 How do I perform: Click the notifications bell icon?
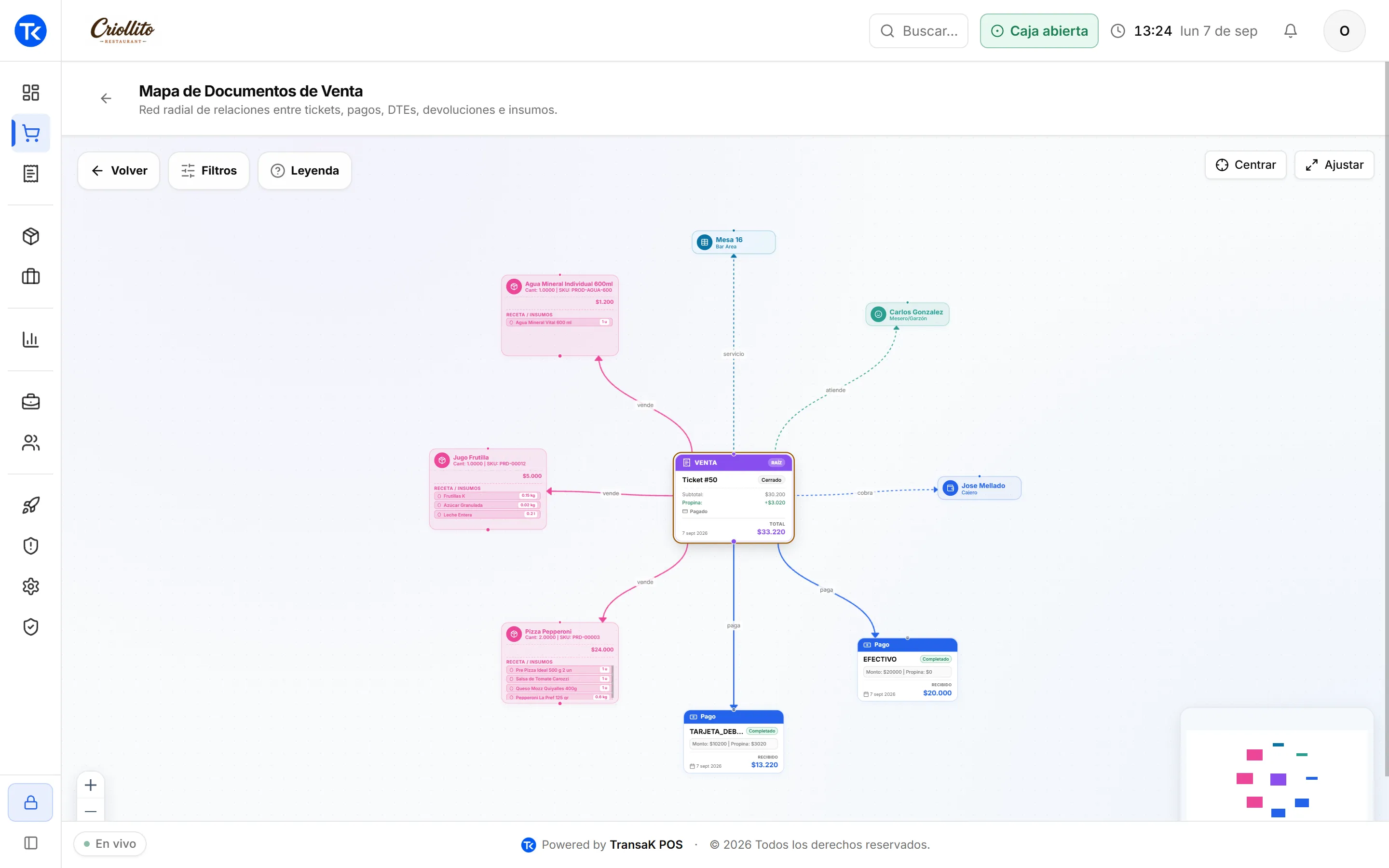(1290, 30)
